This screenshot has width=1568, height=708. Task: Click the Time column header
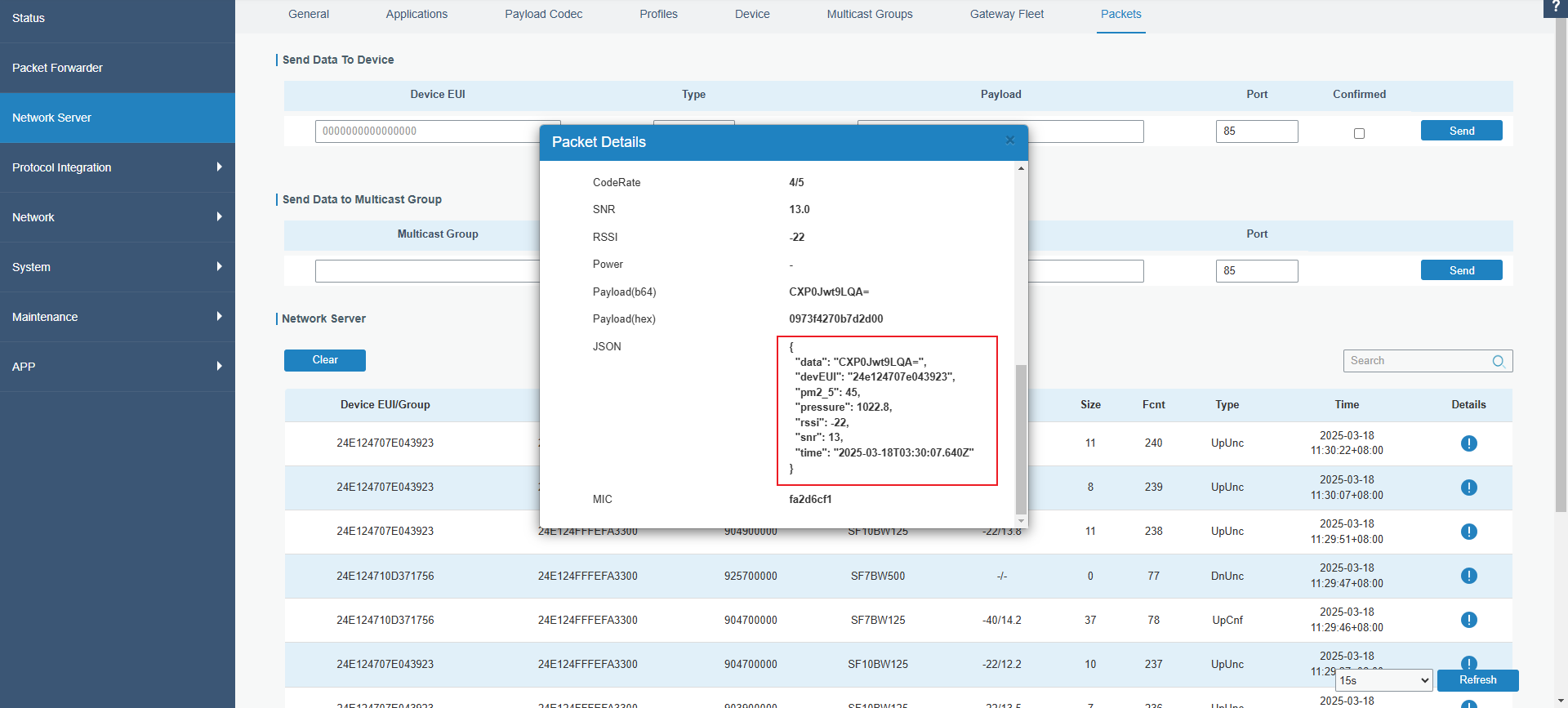[x=1347, y=404]
